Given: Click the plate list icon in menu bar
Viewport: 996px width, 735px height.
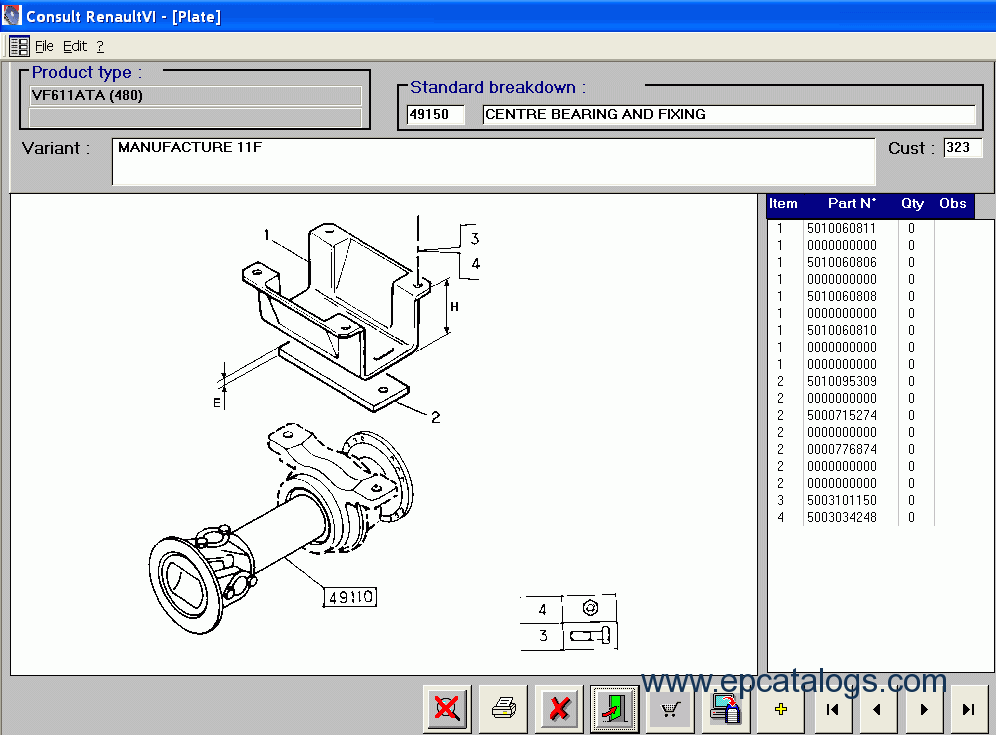Looking at the screenshot, I should pyautogui.click(x=19, y=46).
